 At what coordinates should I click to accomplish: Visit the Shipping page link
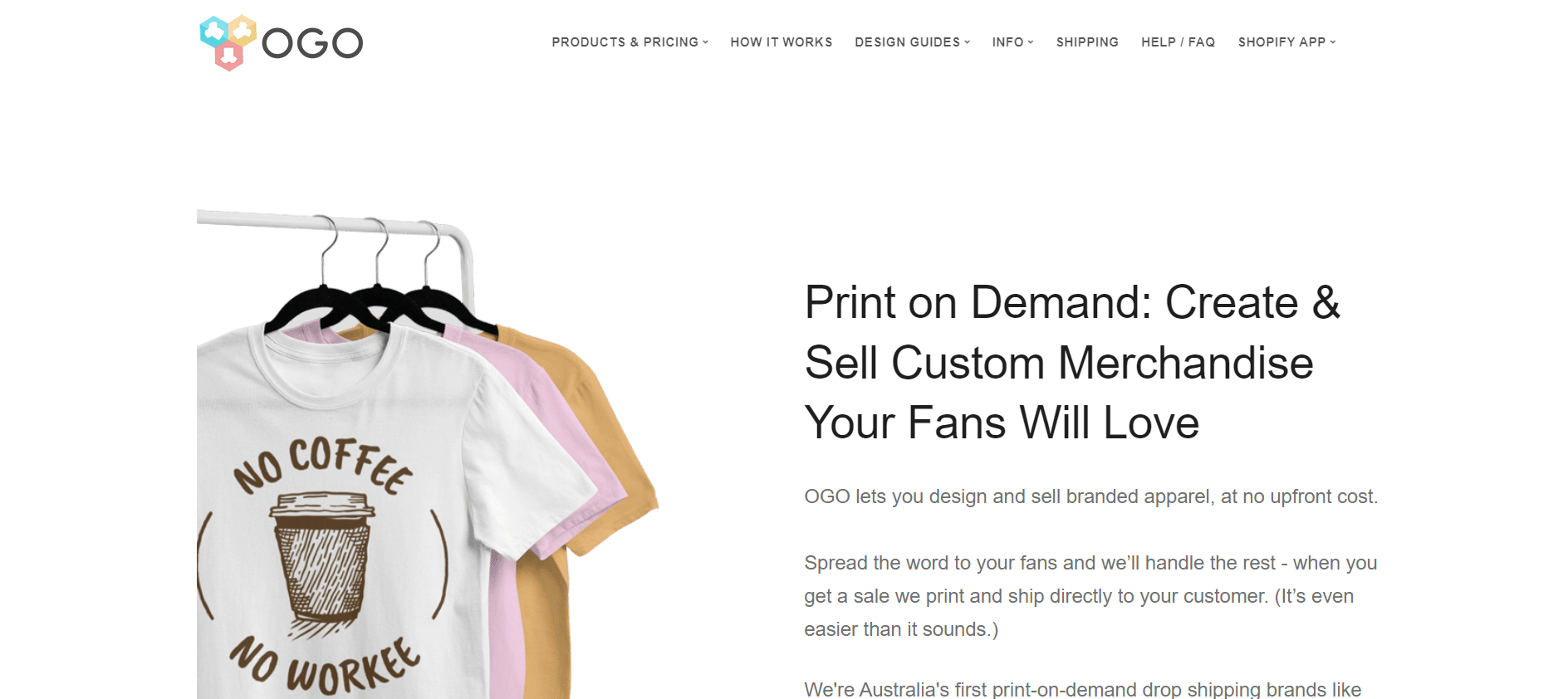(x=1087, y=42)
